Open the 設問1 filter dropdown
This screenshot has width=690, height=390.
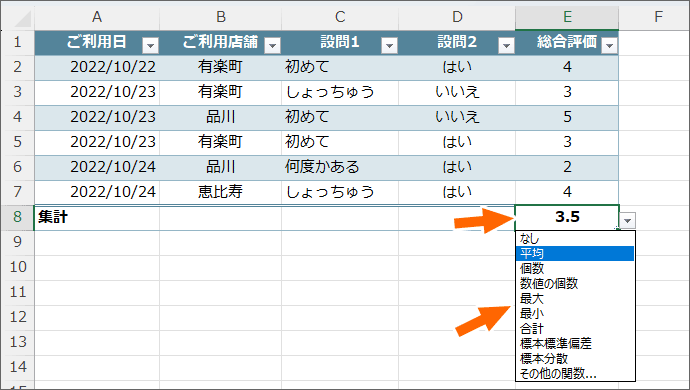pos(389,45)
